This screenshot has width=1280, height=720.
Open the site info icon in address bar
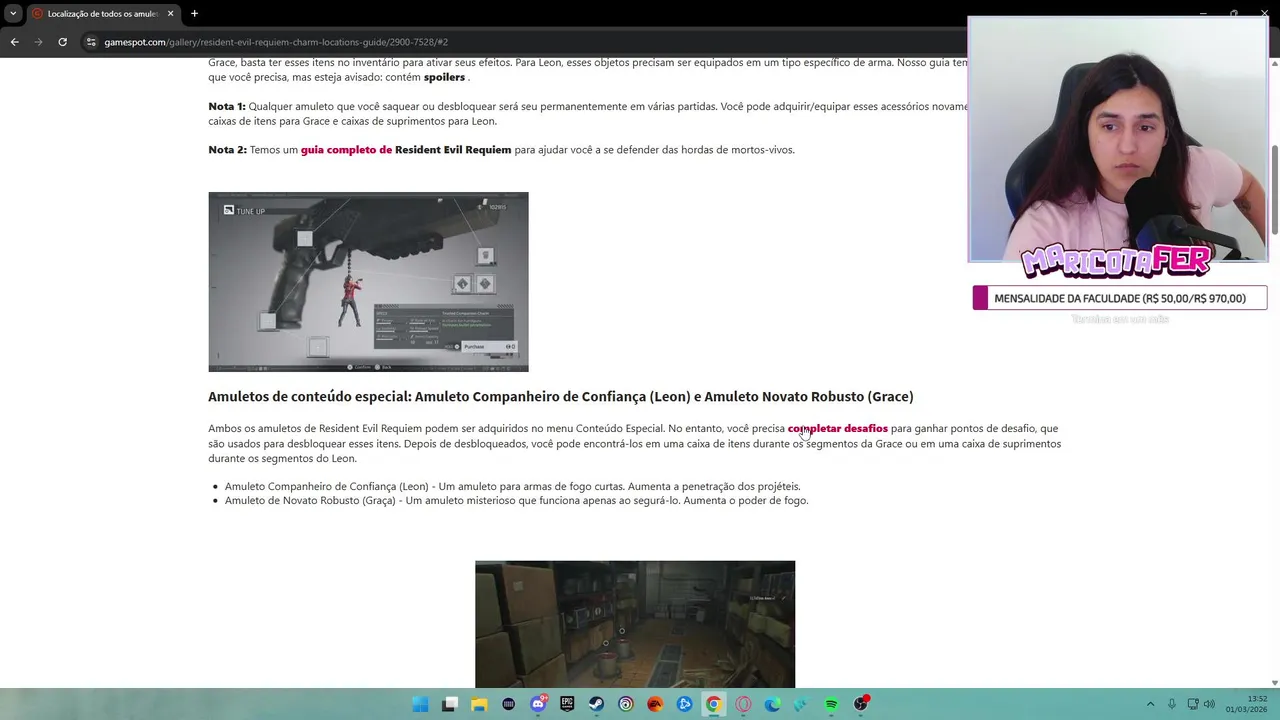click(x=91, y=42)
